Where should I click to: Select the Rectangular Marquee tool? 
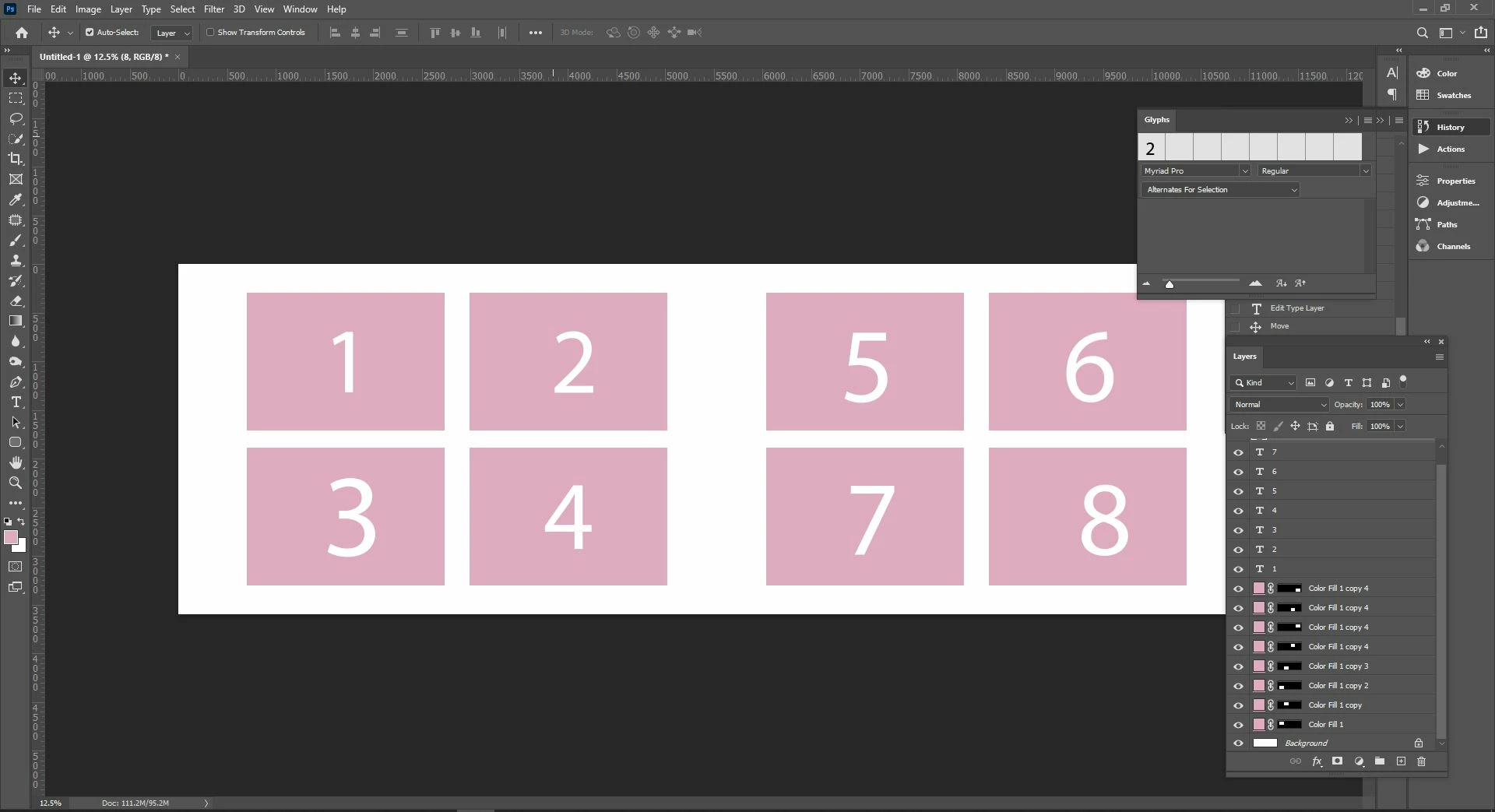pyautogui.click(x=16, y=98)
